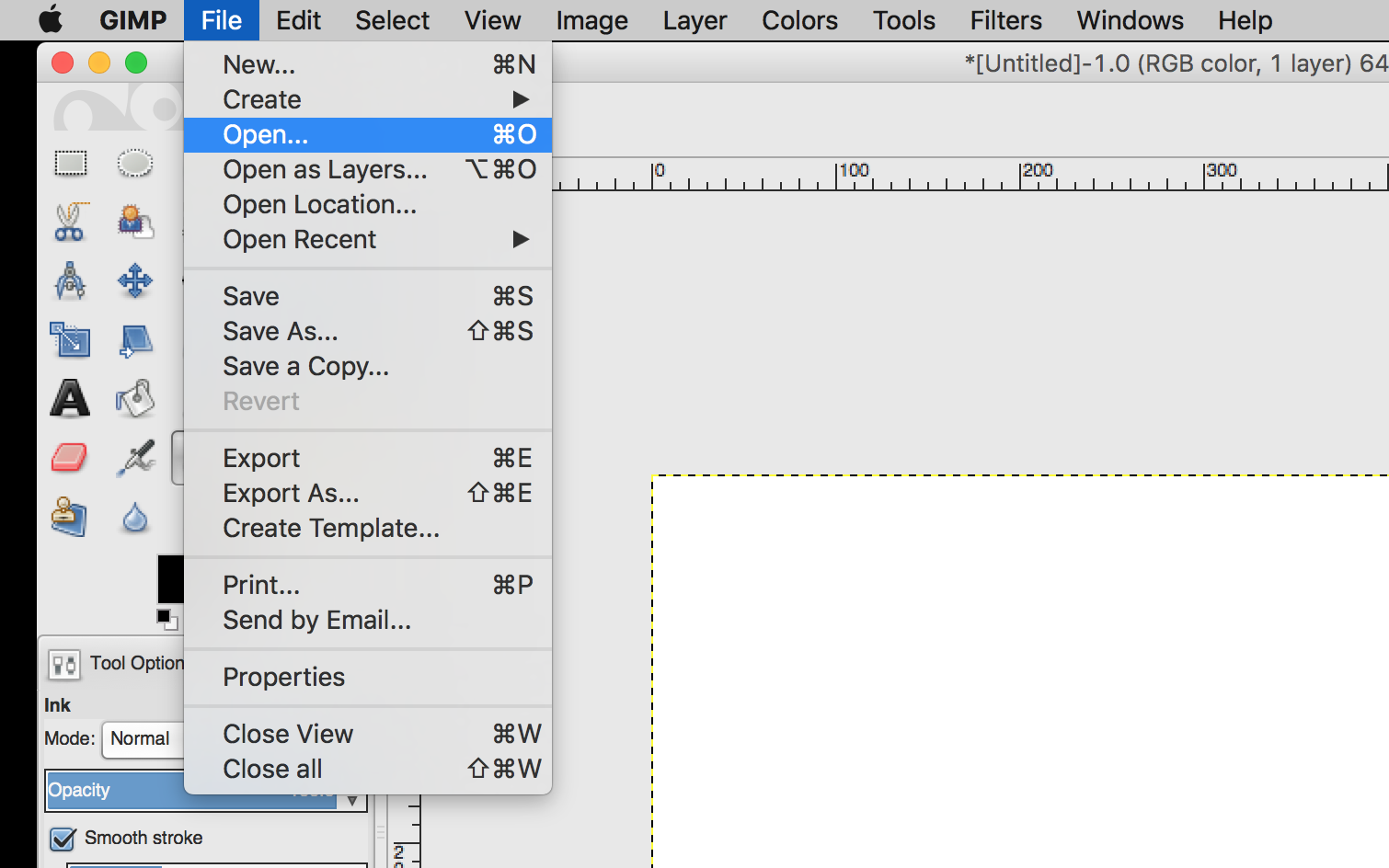Click Open... in the File menu
This screenshot has height=868, width=1389.
[x=368, y=135]
